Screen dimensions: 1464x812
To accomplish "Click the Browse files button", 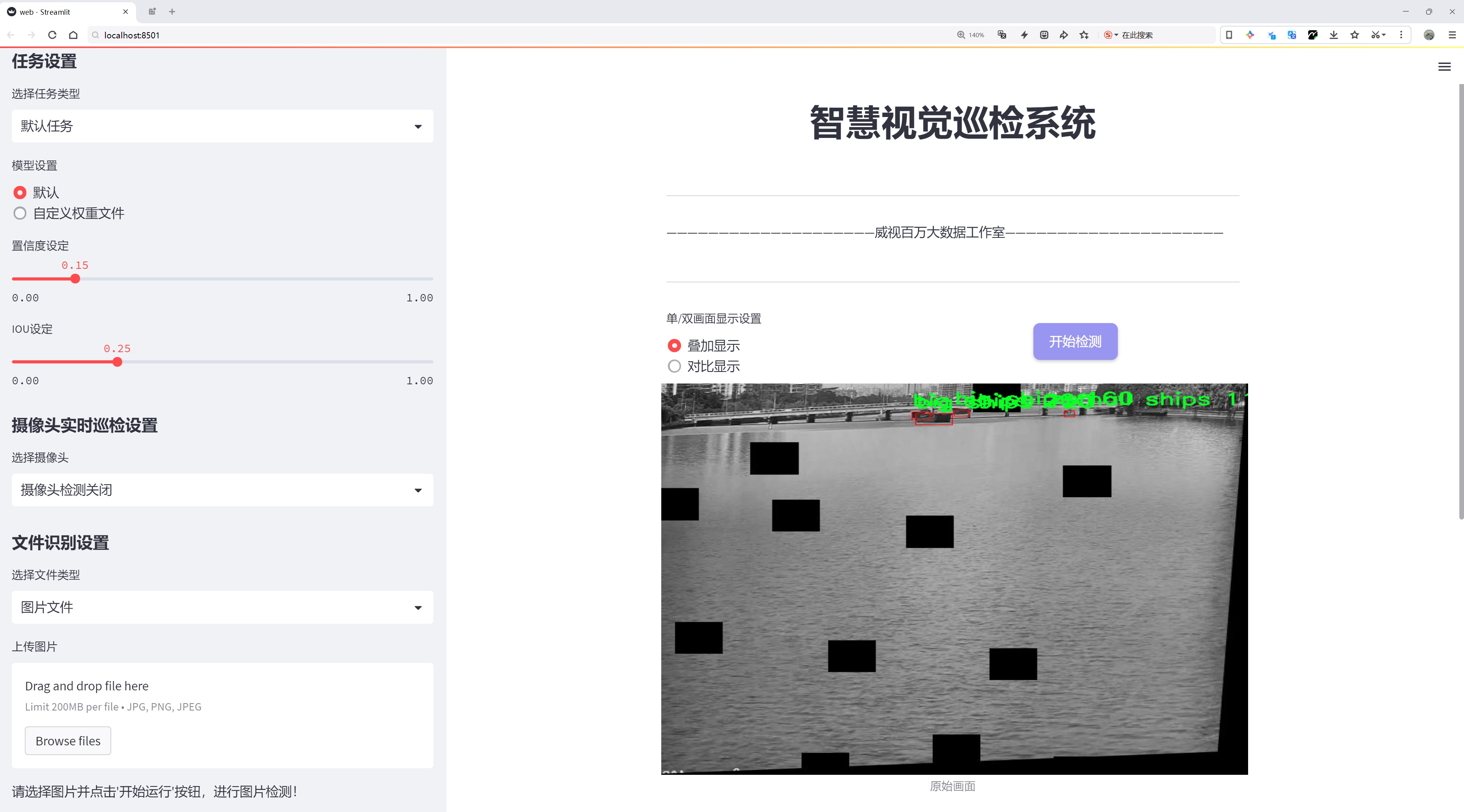I will 67,741.
